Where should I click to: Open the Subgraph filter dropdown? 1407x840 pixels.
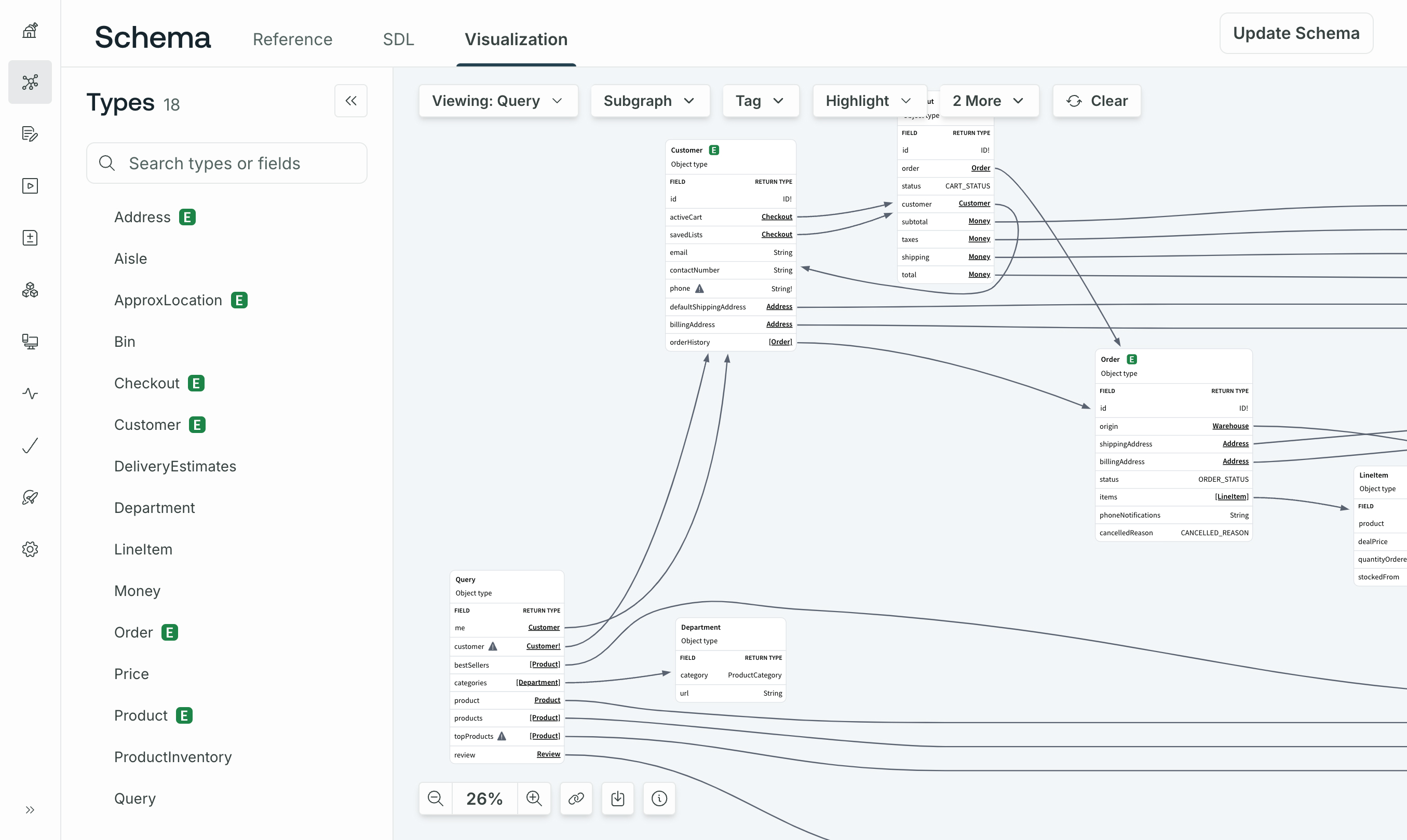[x=651, y=101]
